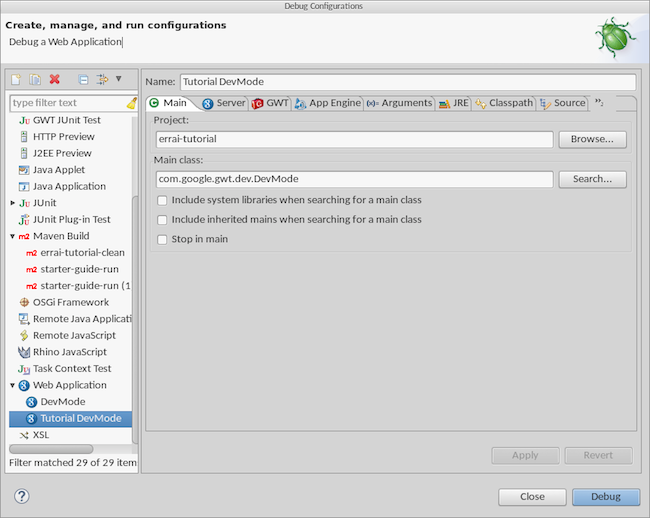
Task: Click Rhino JavaScript icon
Action: coord(24,352)
